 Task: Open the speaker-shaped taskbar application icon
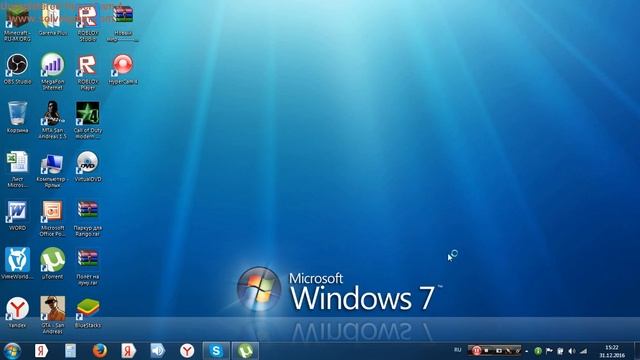coord(157,351)
